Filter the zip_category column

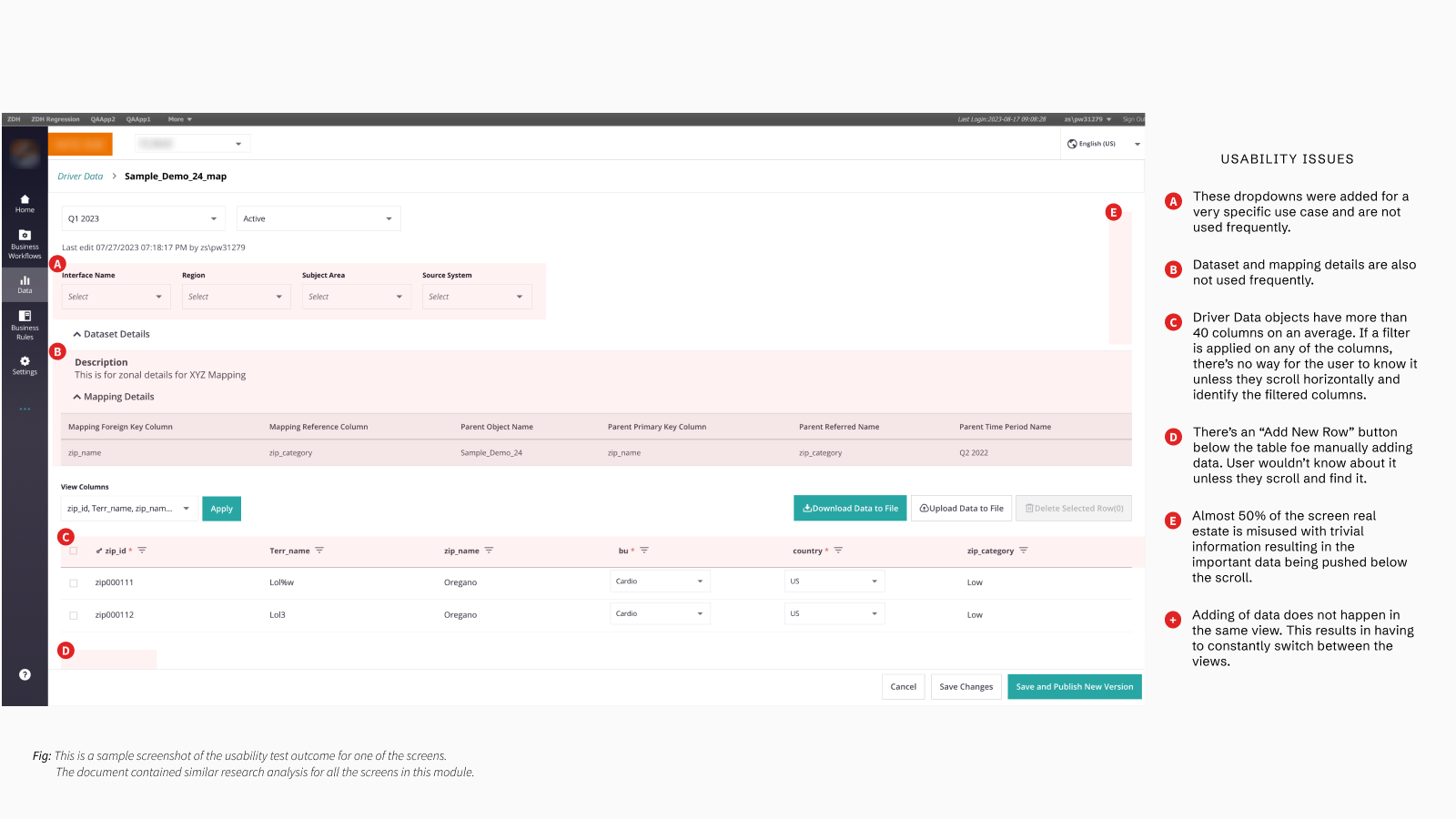pyautogui.click(x=1024, y=551)
